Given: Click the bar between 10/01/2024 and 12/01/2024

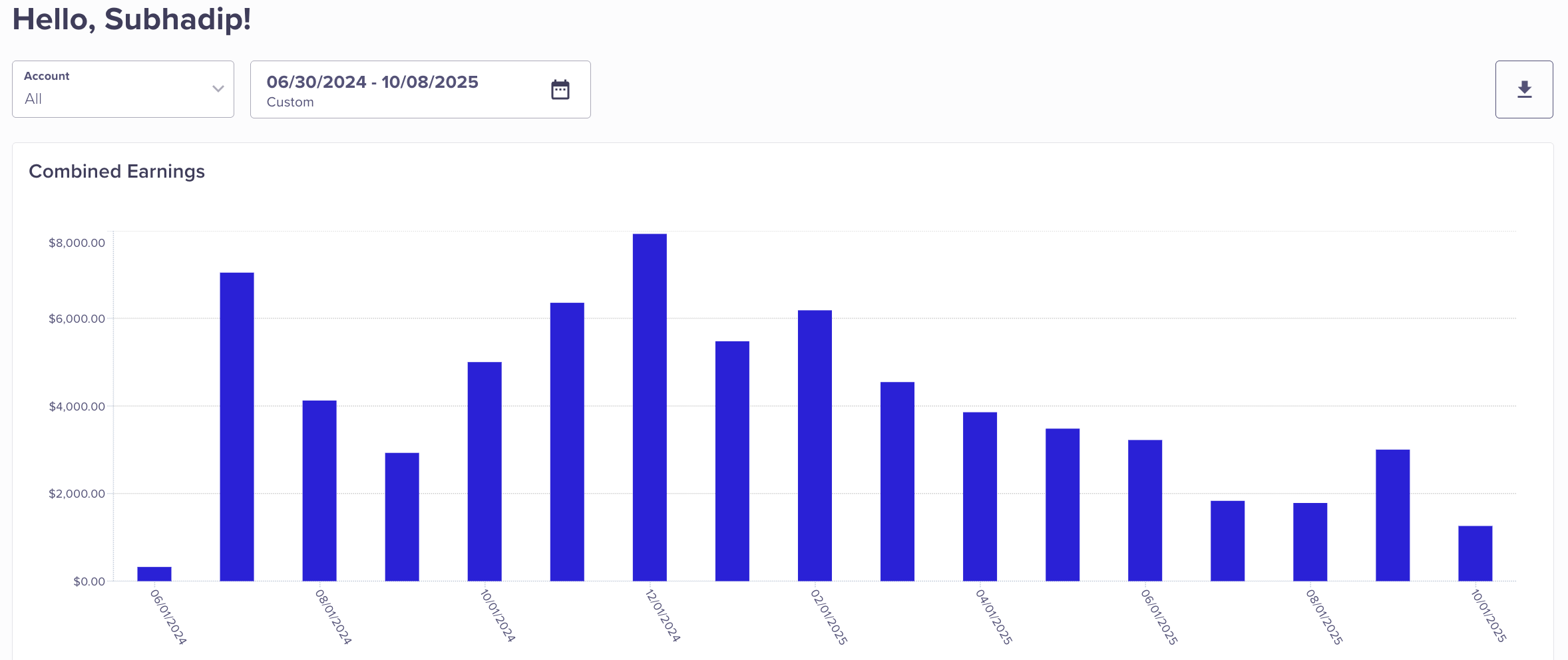Looking at the screenshot, I should click(567, 442).
